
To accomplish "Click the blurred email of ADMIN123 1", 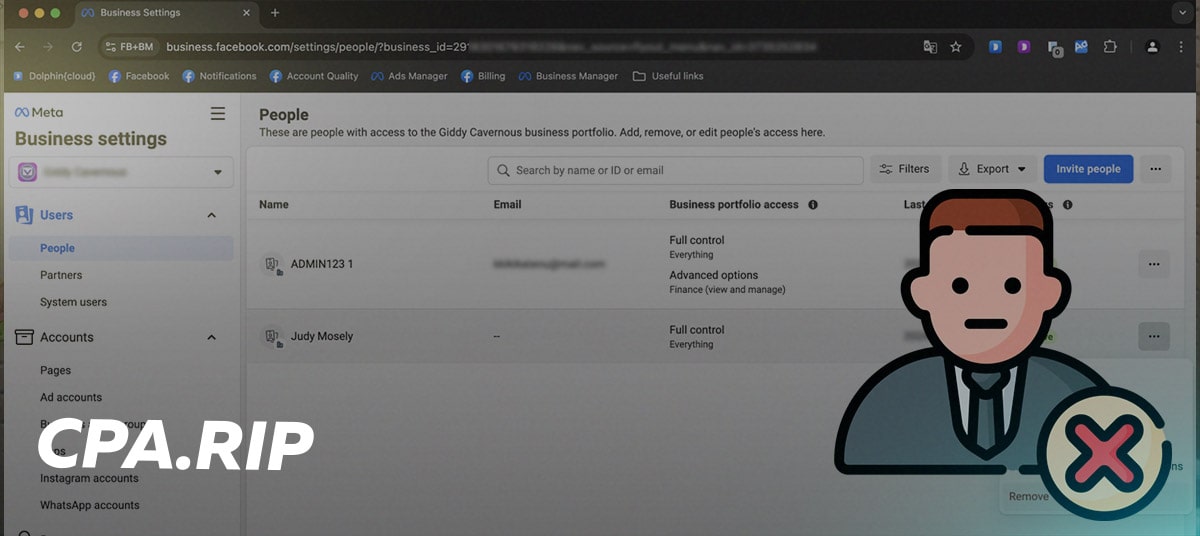I will click(x=549, y=264).
